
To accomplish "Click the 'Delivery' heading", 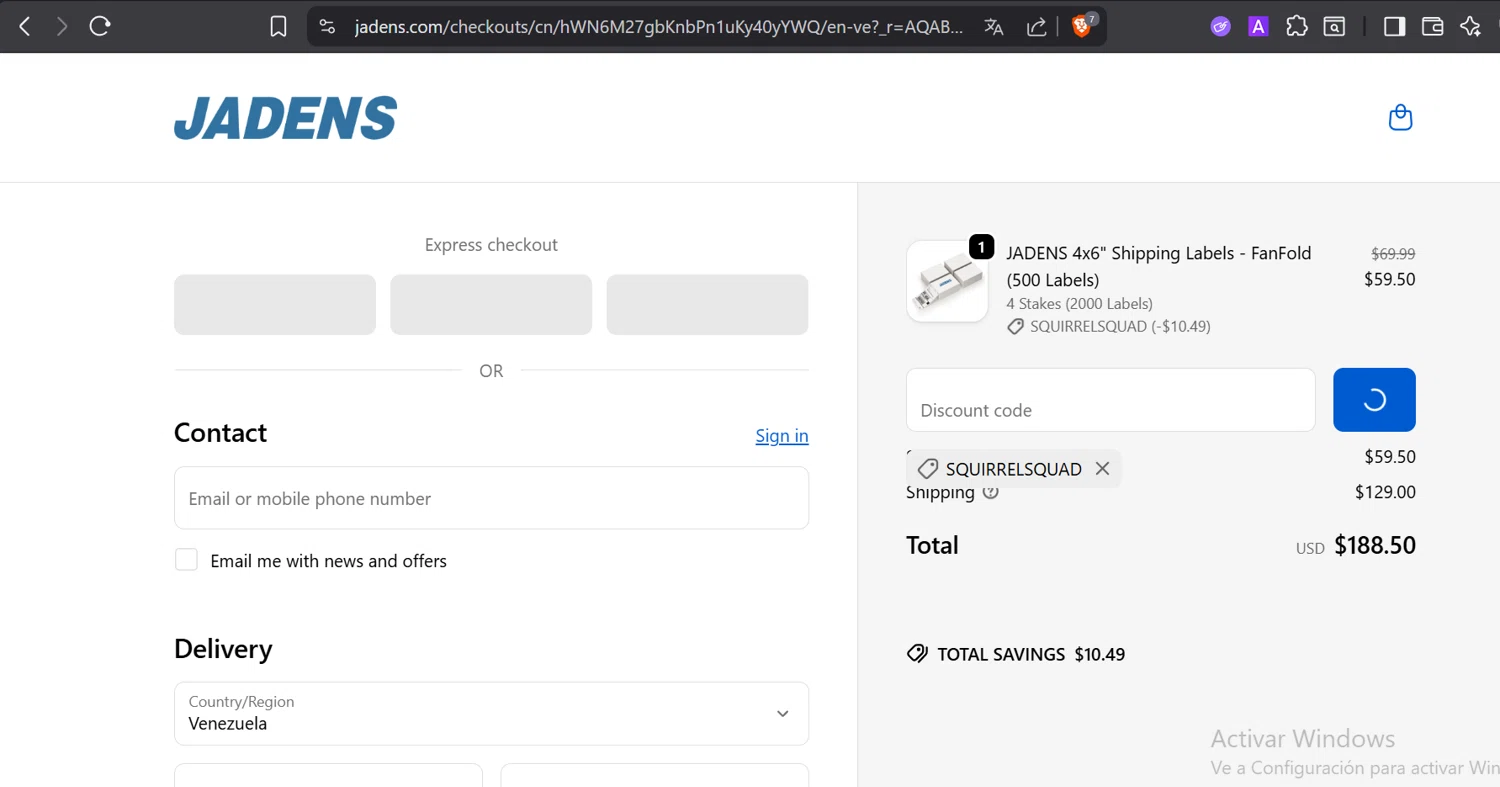I will (x=223, y=649).
